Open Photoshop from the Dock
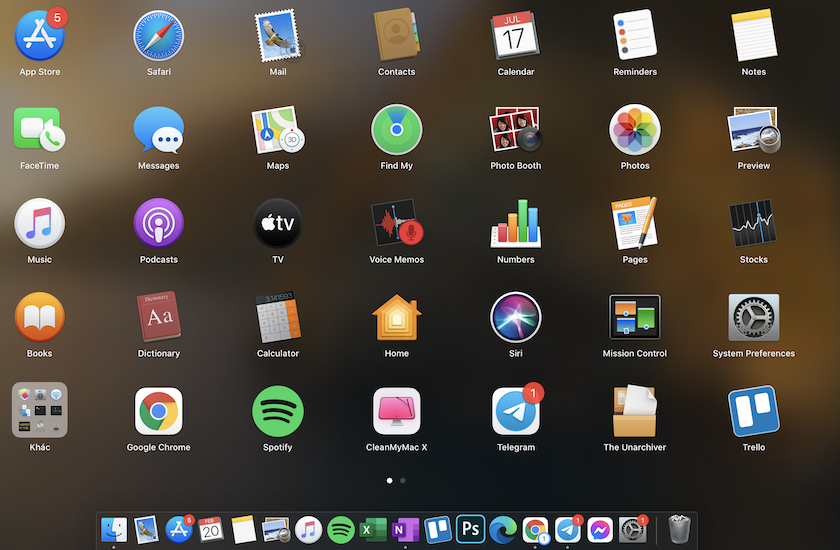This screenshot has width=840, height=550. [470, 528]
